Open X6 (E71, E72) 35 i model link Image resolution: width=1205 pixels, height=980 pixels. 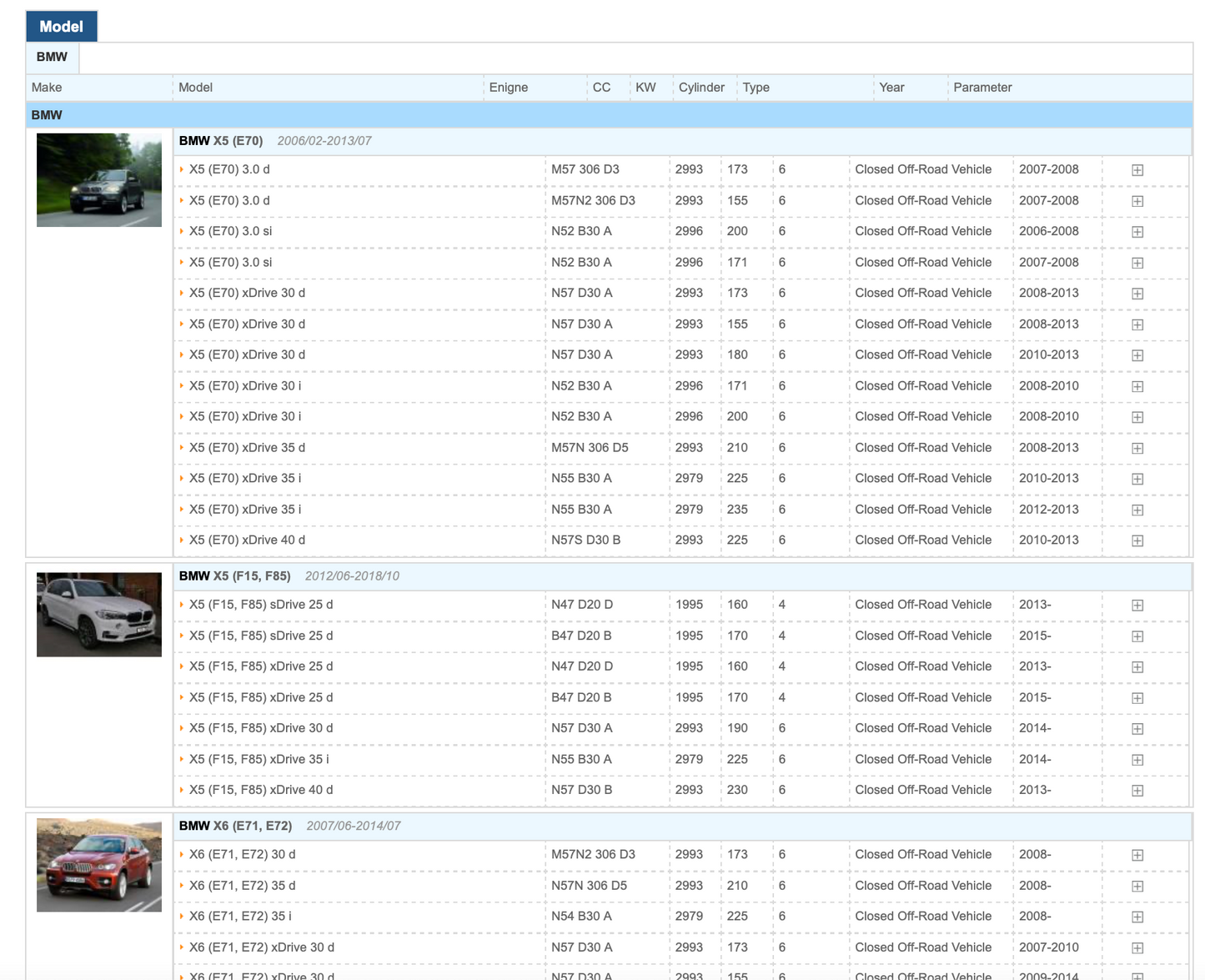tap(240, 916)
